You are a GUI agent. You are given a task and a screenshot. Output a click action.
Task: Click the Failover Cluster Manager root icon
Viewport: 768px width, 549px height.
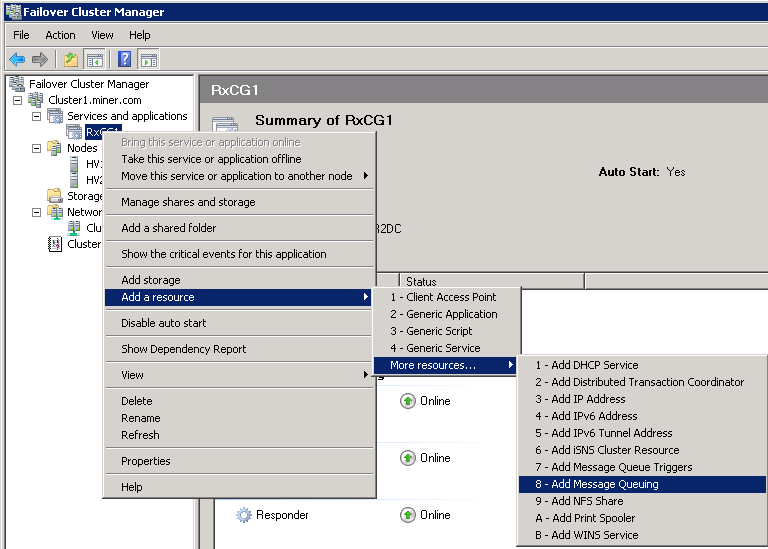[x=17, y=84]
